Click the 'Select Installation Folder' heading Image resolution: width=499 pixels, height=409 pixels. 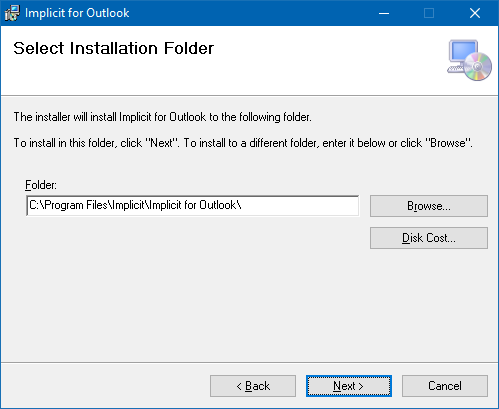coord(113,48)
